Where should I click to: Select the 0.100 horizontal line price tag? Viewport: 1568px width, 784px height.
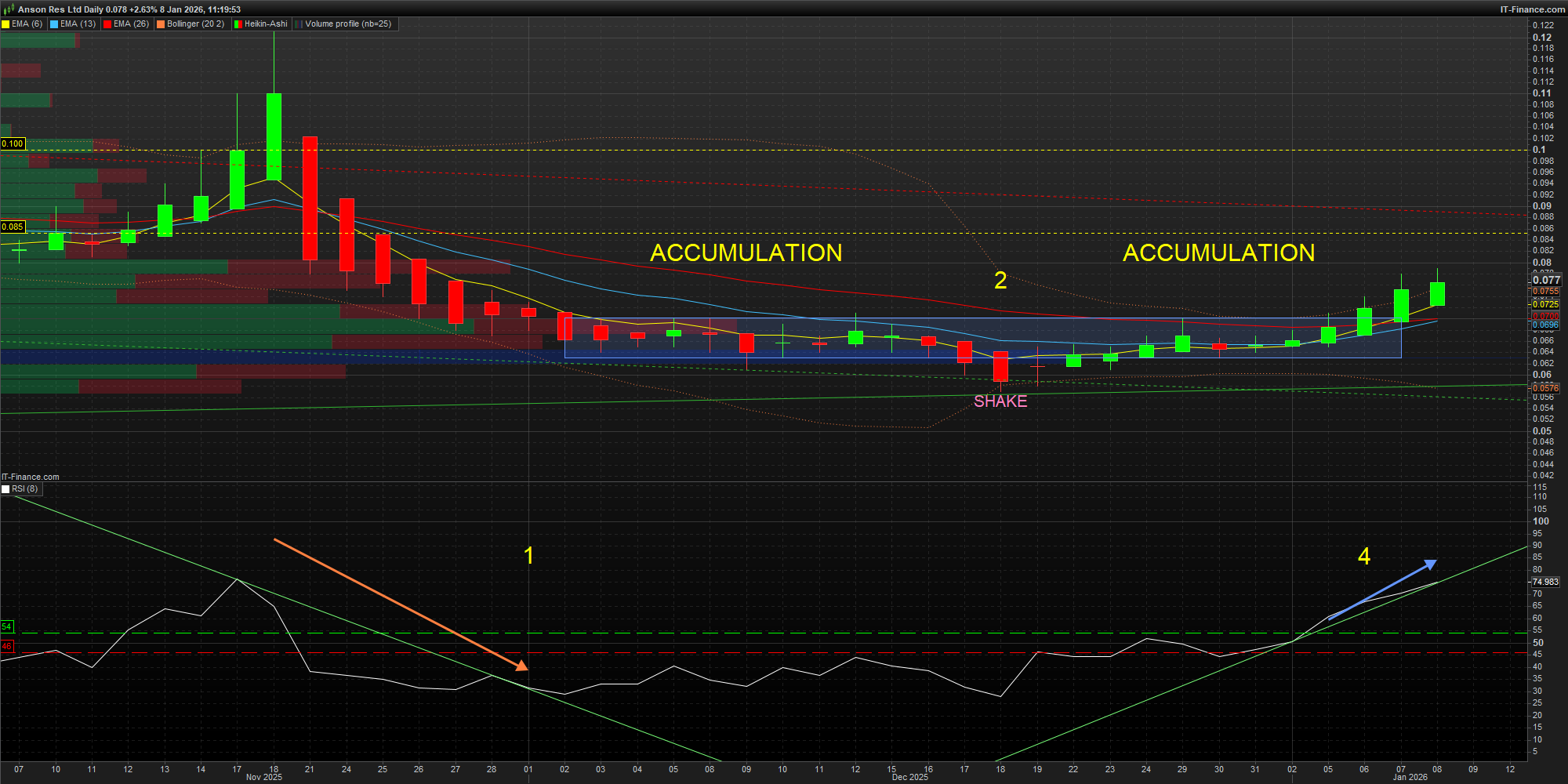tap(13, 143)
